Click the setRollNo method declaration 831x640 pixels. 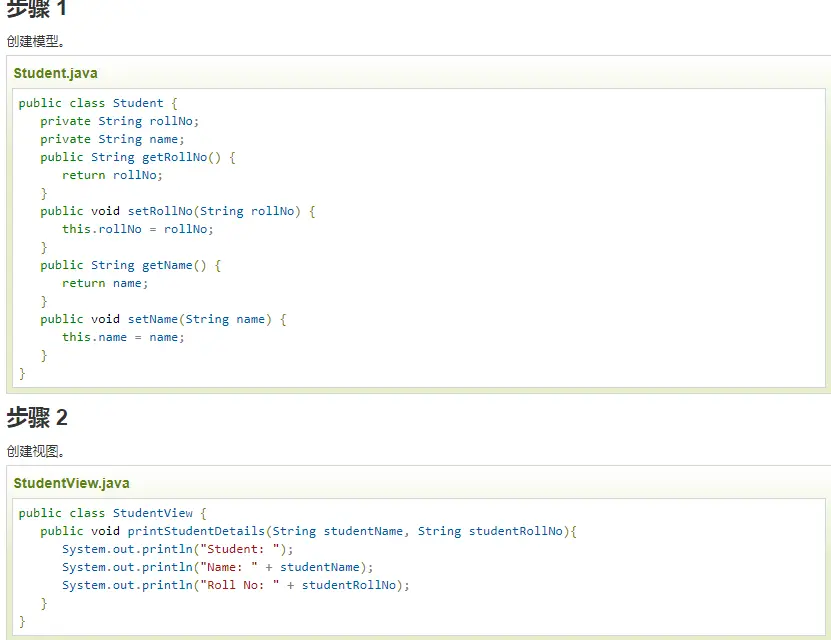[178, 211]
